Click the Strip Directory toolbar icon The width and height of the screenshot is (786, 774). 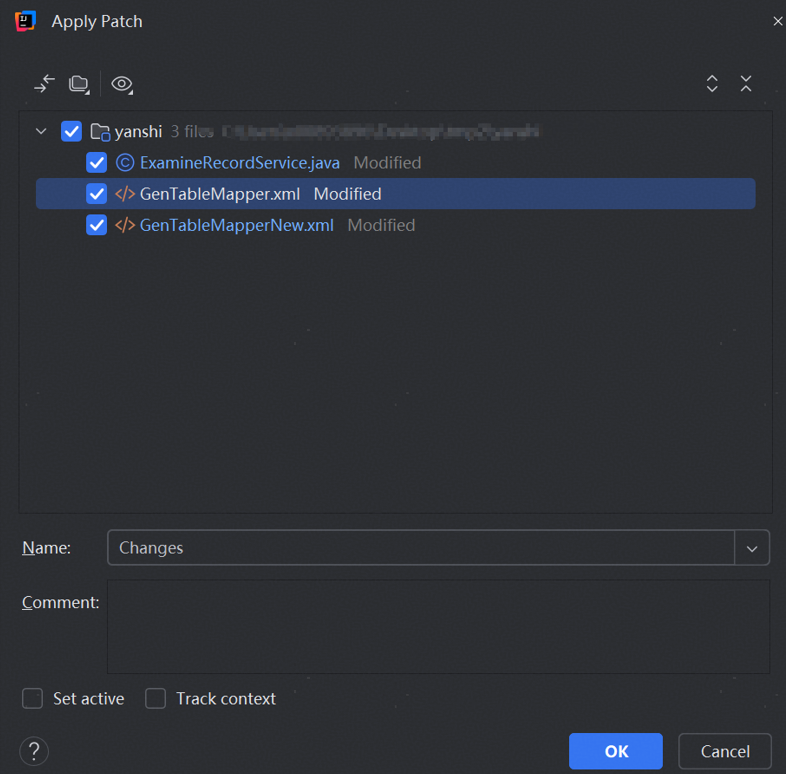(44, 84)
